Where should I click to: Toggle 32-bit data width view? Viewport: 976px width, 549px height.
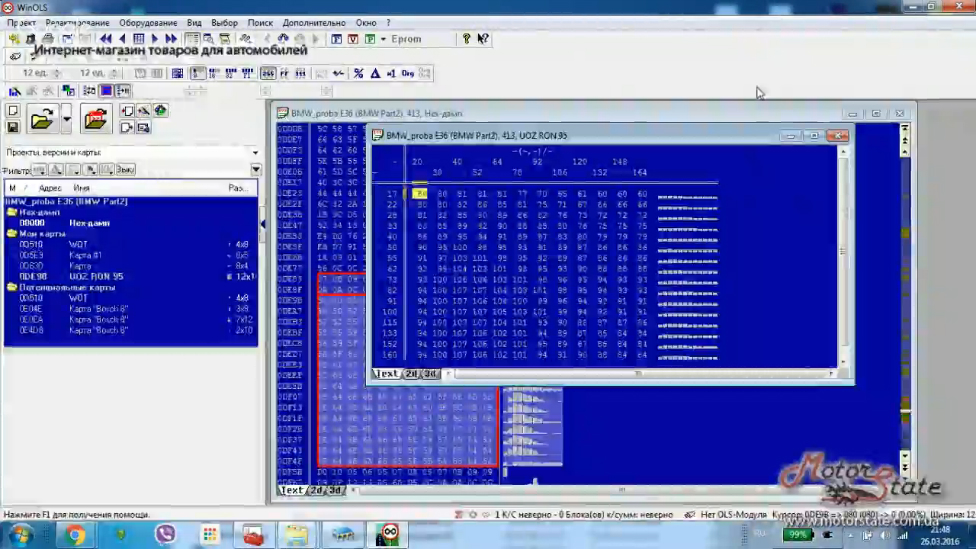[230, 73]
